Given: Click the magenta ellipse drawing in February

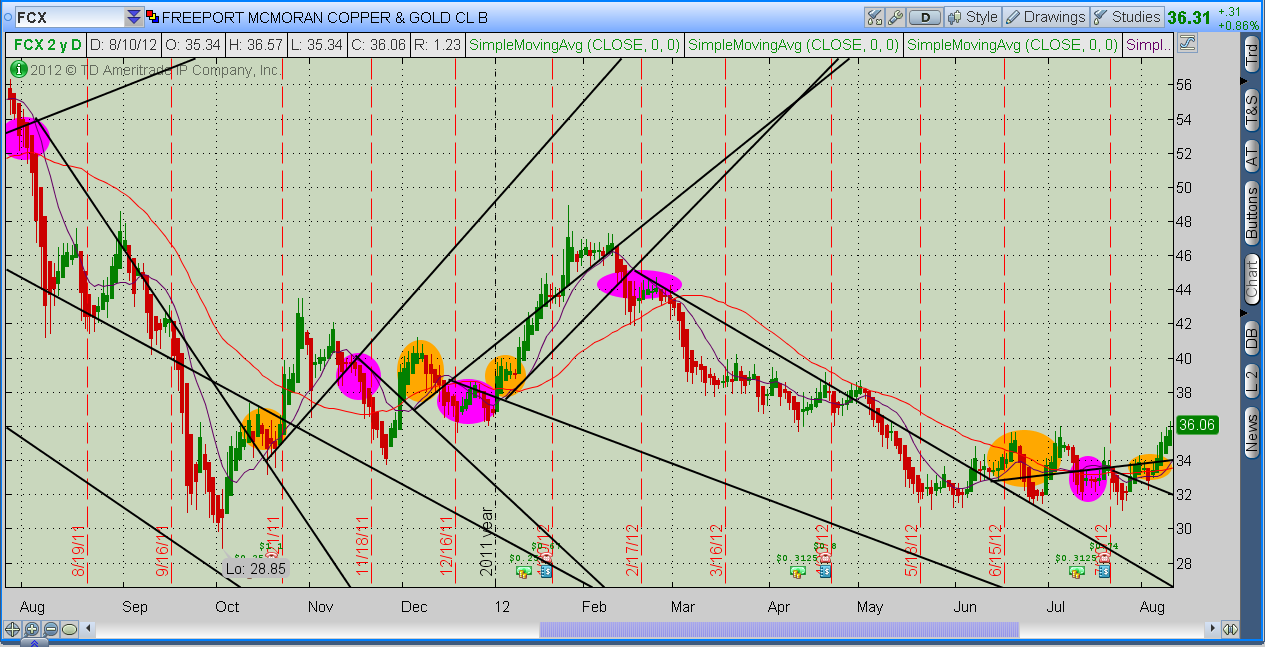Looking at the screenshot, I should coord(640,284).
